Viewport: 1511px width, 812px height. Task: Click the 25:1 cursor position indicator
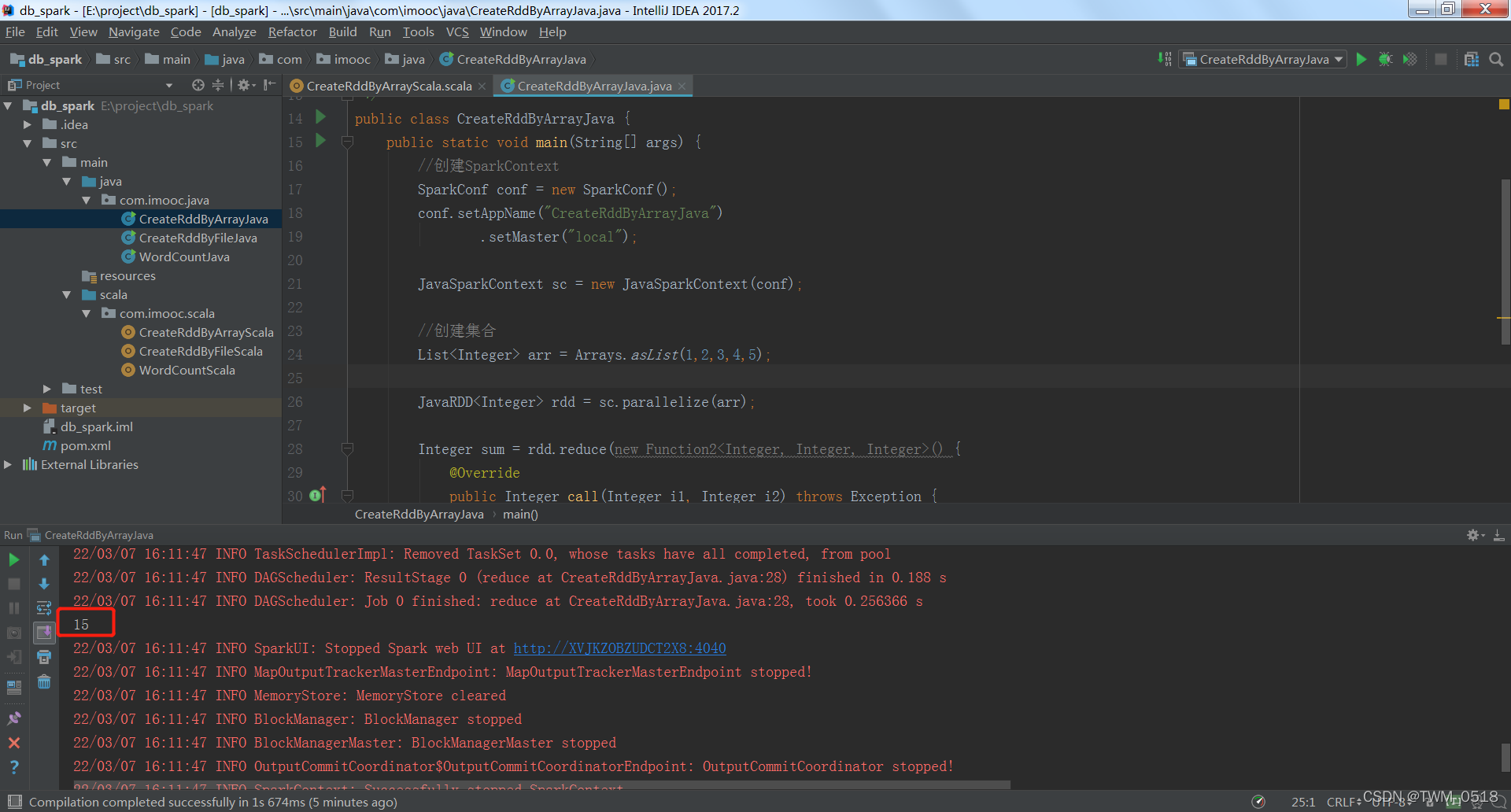(1303, 802)
